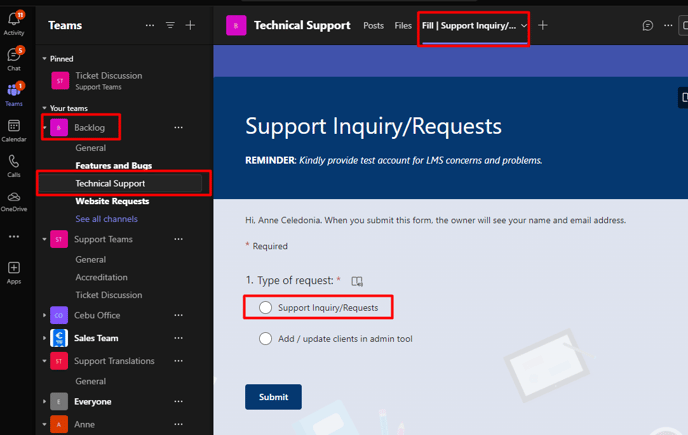Add a new tab with plus icon
Image resolution: width=688 pixels, height=435 pixels.
pos(543,25)
